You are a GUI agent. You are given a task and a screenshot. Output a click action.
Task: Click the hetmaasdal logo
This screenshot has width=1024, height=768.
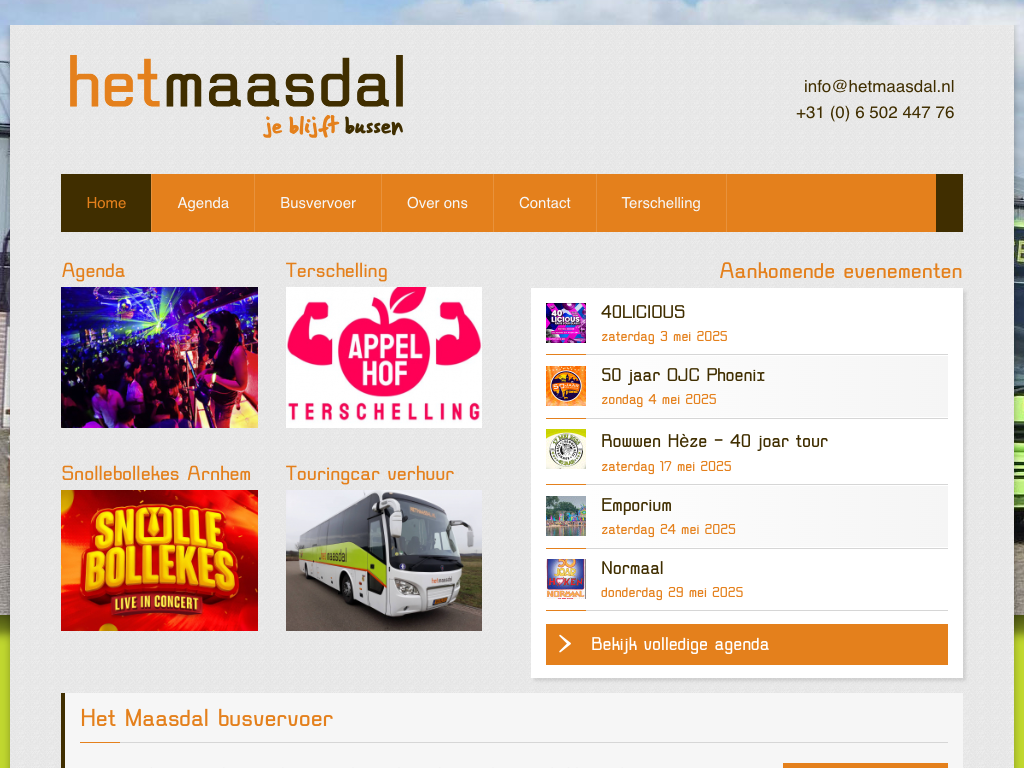(236, 96)
